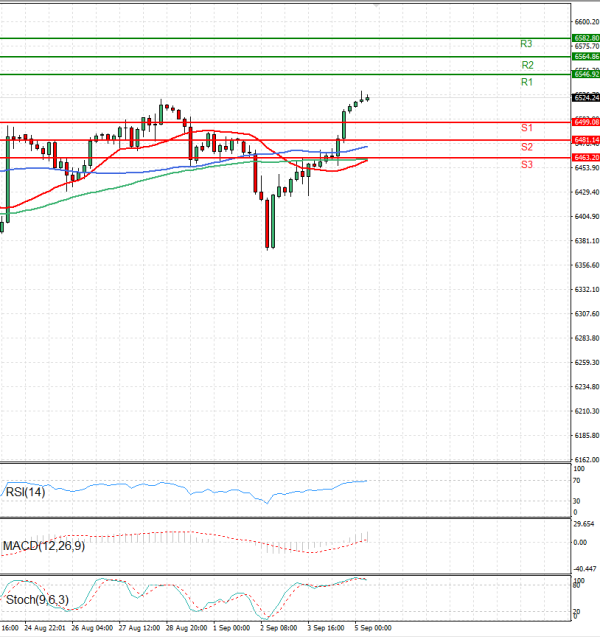The height and width of the screenshot is (637, 600).
Task: Select the S1 support label
Action: pos(526,128)
